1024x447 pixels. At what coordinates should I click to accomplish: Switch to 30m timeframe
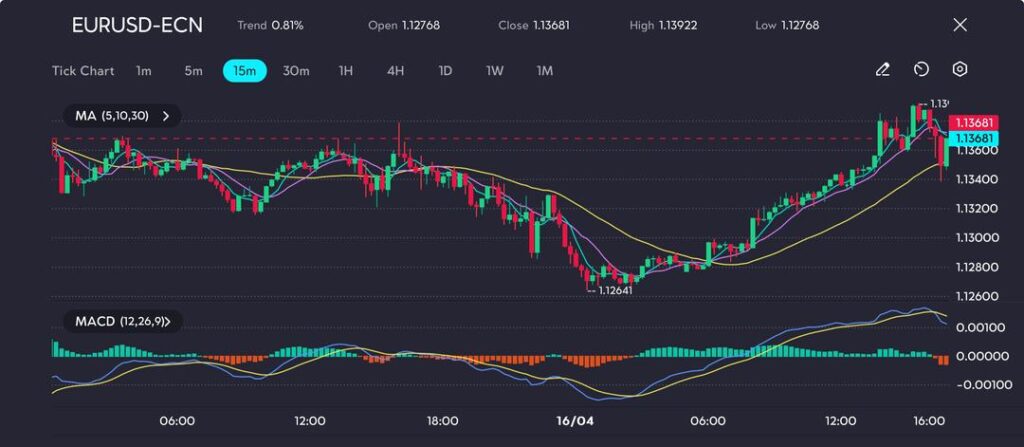pos(296,71)
